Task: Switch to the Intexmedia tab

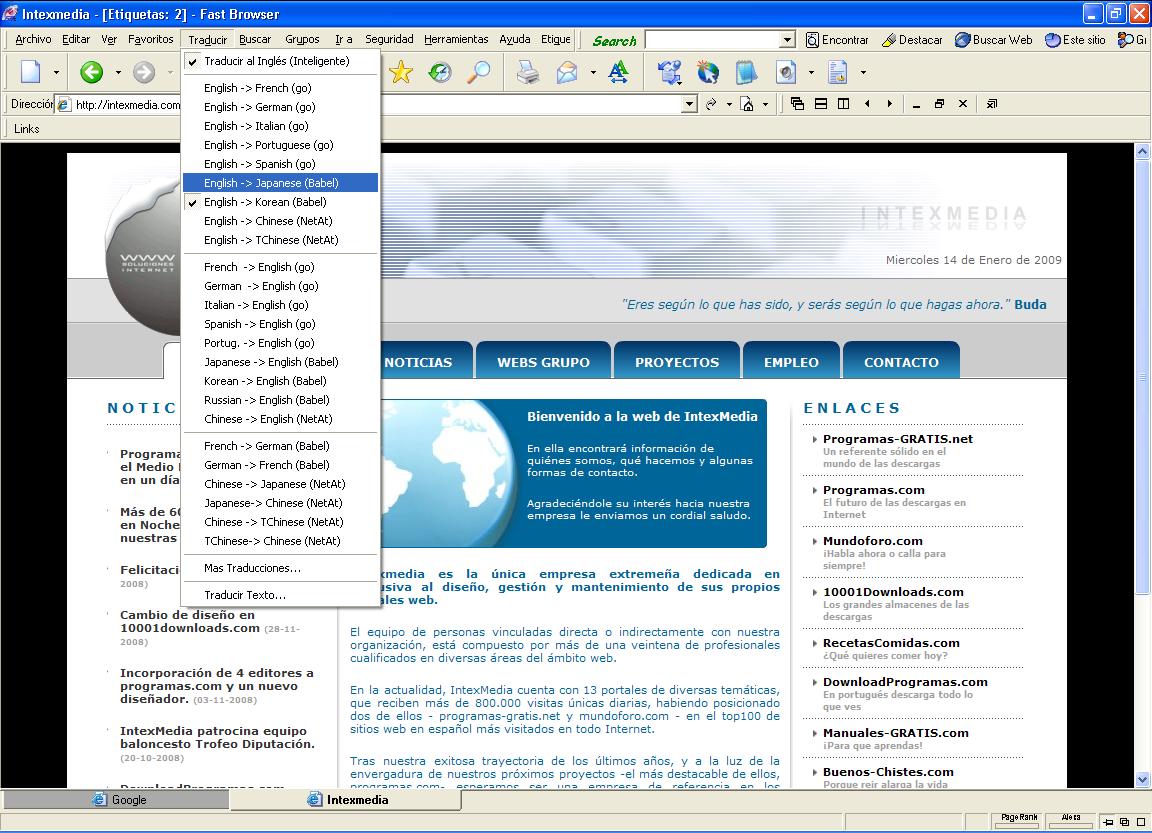Action: click(346, 799)
